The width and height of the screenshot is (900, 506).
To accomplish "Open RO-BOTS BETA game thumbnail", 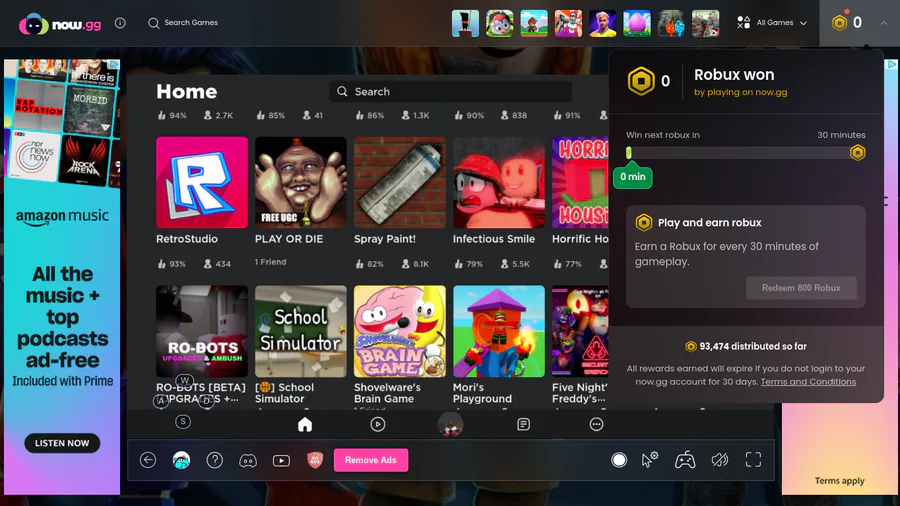I will (x=202, y=331).
